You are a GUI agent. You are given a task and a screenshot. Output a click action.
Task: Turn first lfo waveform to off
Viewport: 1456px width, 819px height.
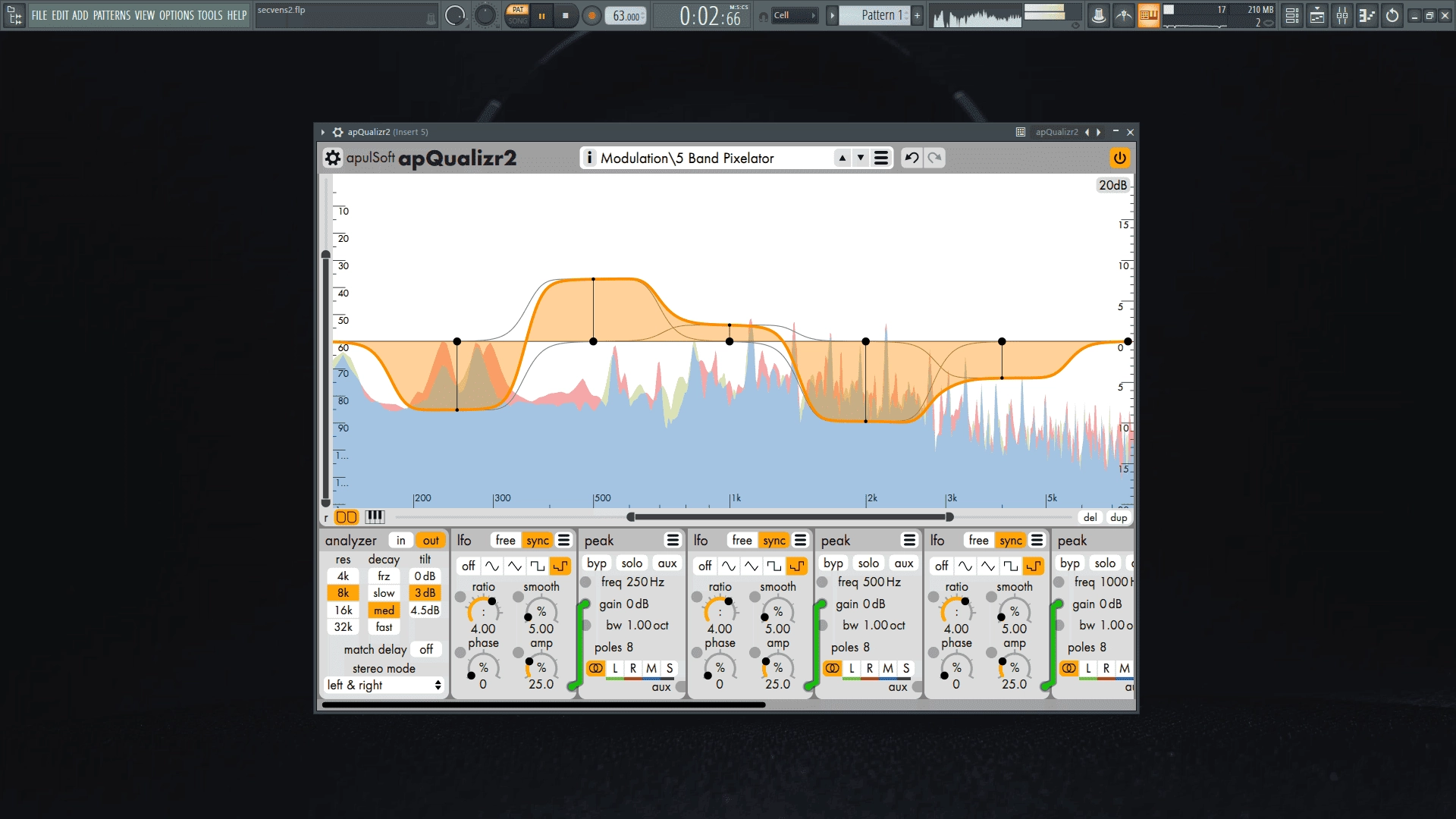(468, 566)
